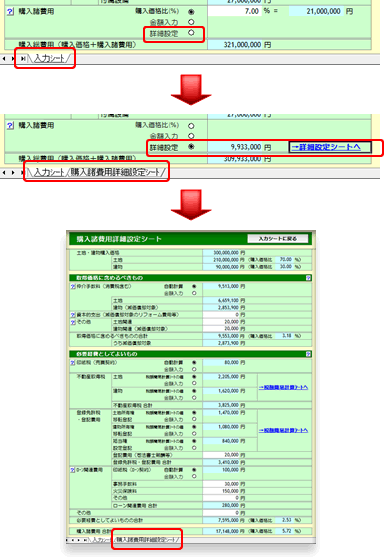Click help icon next to 印紙税(売買契約)

pos(73,363)
